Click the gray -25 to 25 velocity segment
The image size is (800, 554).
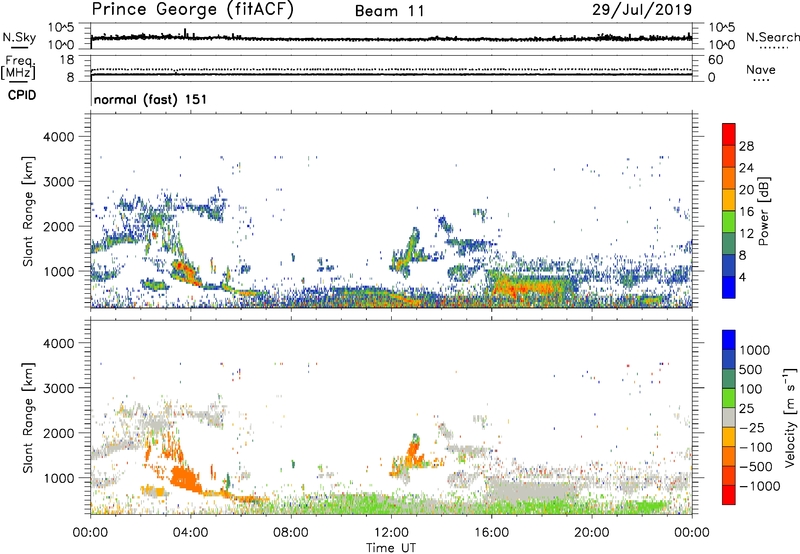[729, 417]
